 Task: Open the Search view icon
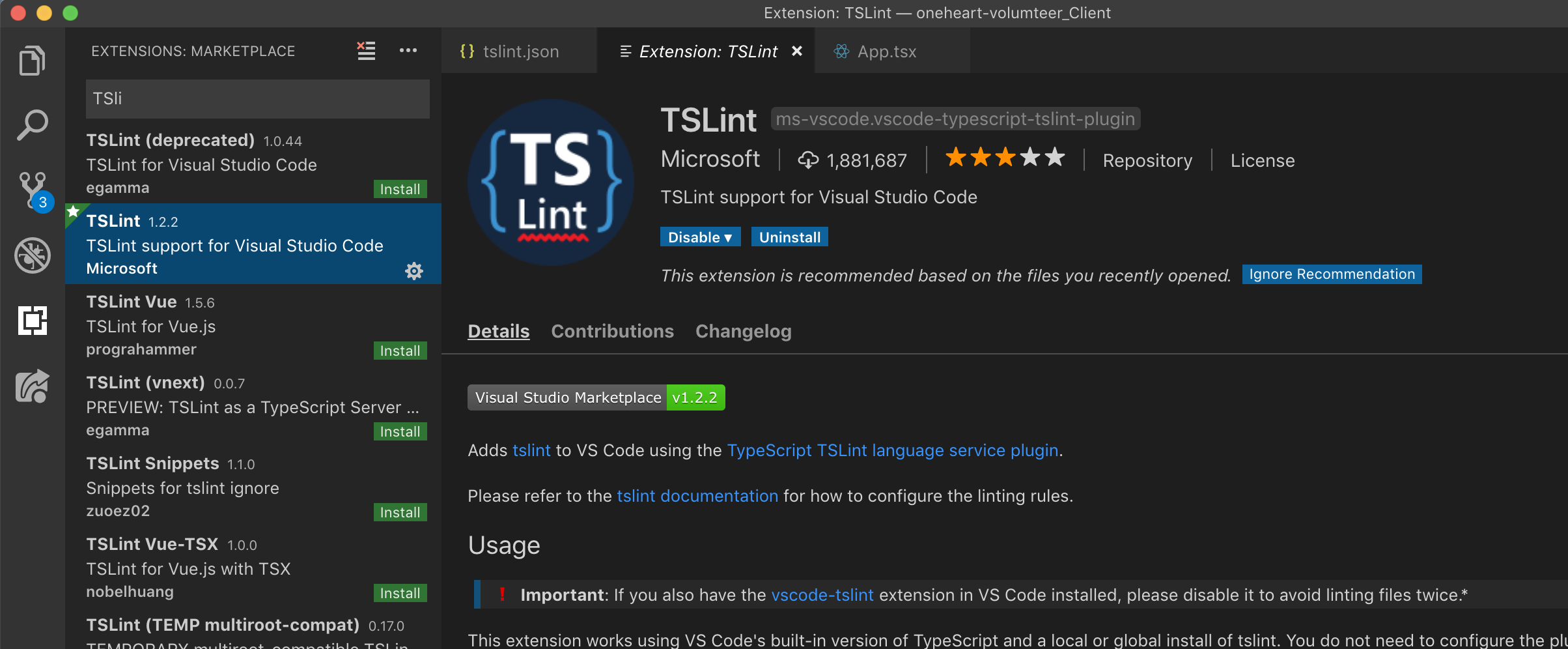(x=33, y=124)
